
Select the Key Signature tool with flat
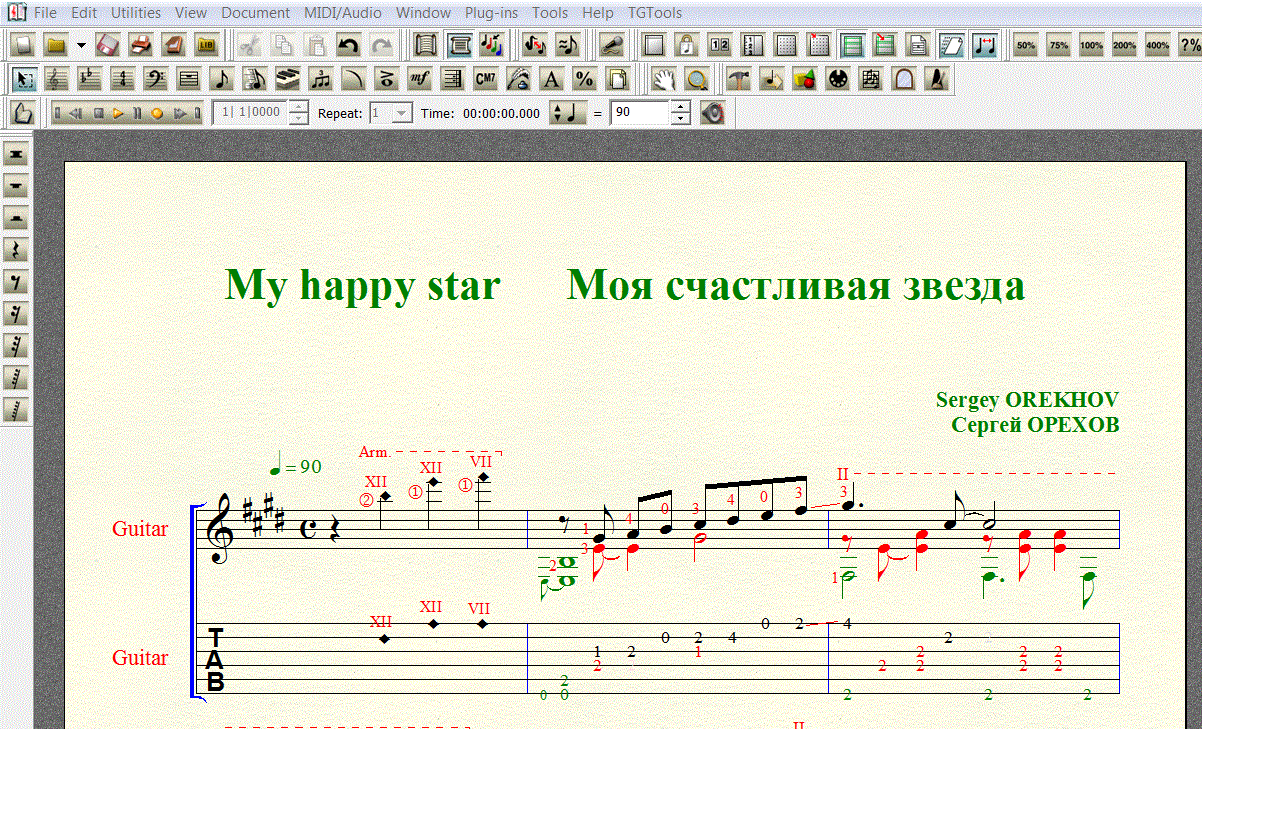pos(91,79)
